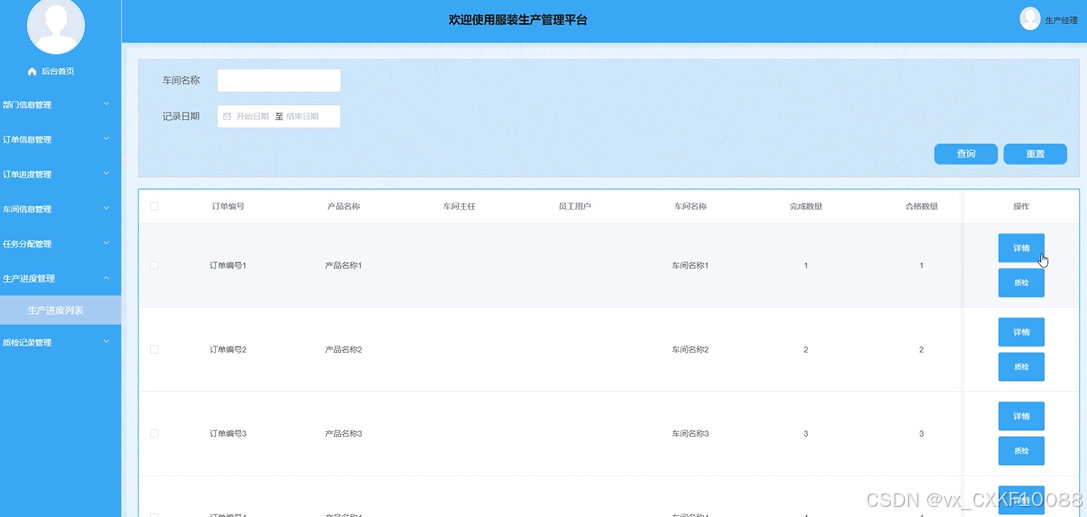The height and width of the screenshot is (517, 1087).
Task: Click the cell 订单编号3
Action: coord(228,433)
